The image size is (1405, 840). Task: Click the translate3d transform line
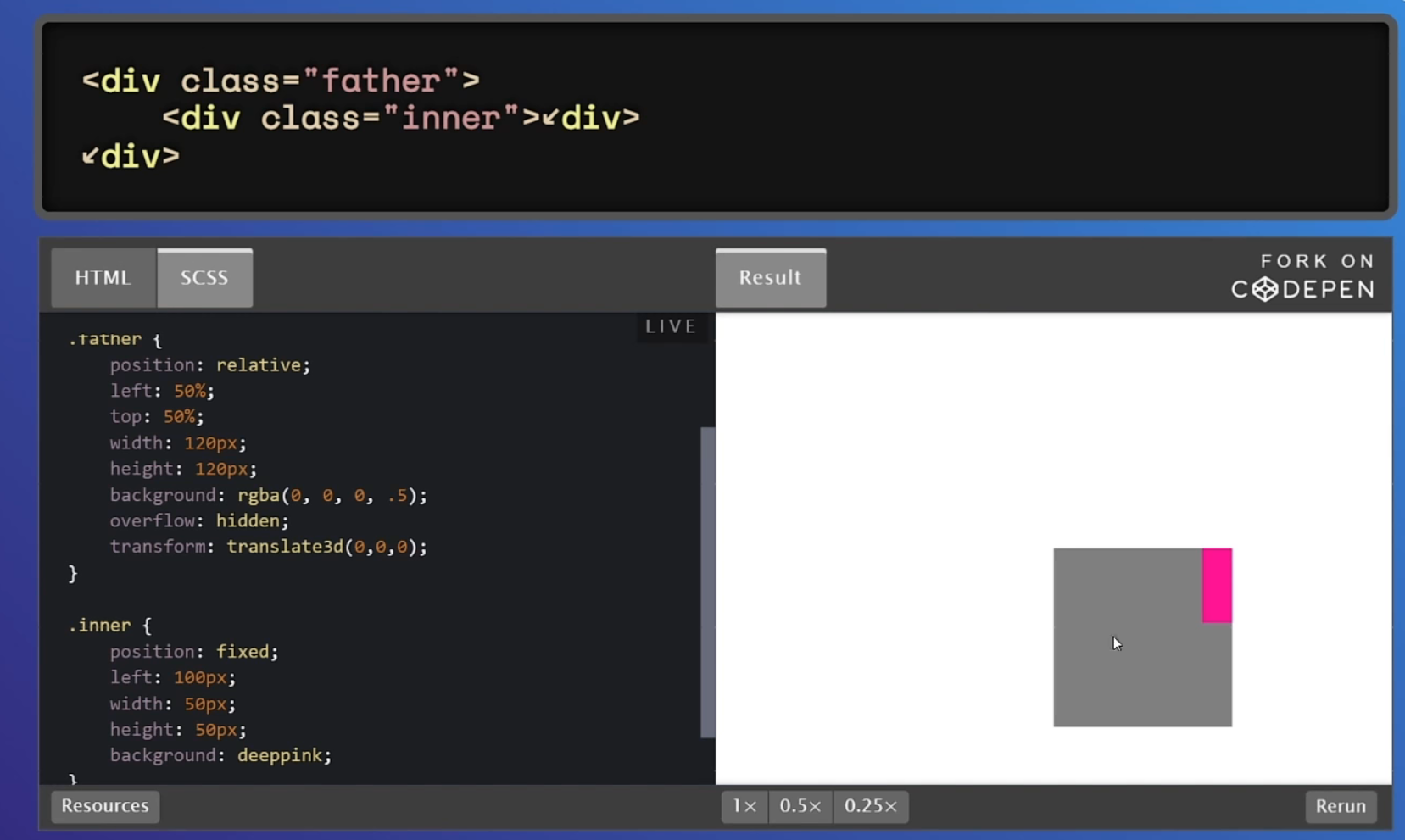click(x=268, y=547)
